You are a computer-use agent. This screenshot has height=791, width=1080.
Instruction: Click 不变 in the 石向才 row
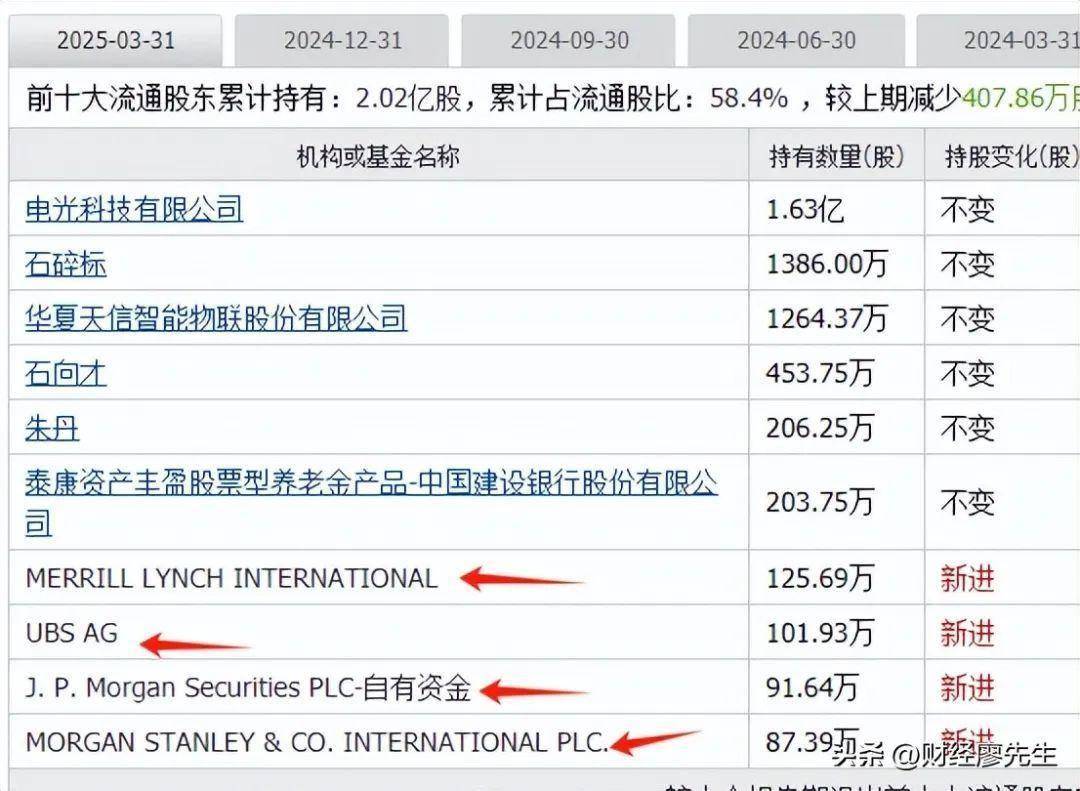(968, 373)
